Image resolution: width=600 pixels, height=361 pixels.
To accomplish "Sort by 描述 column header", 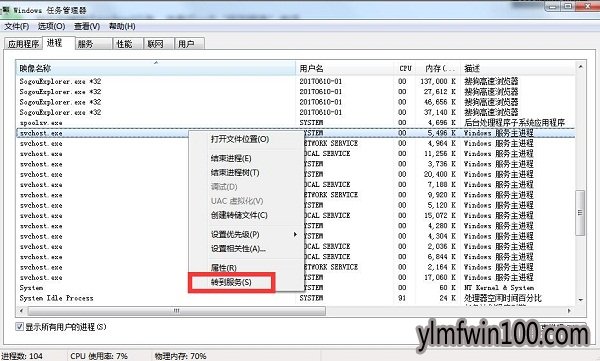I will pos(518,68).
